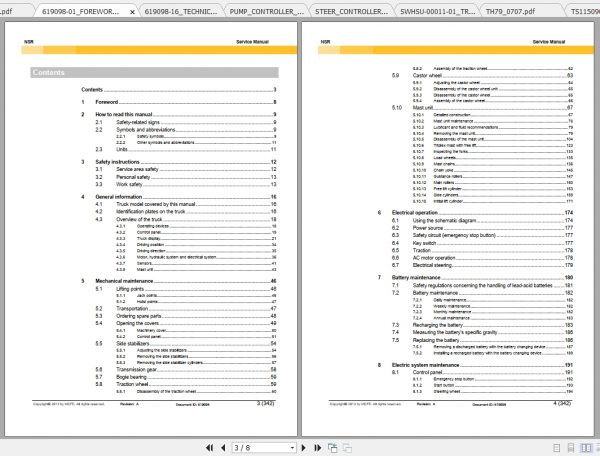This screenshot has width=600, height=456.
Task: Go to the previous page
Action: pos(223,448)
